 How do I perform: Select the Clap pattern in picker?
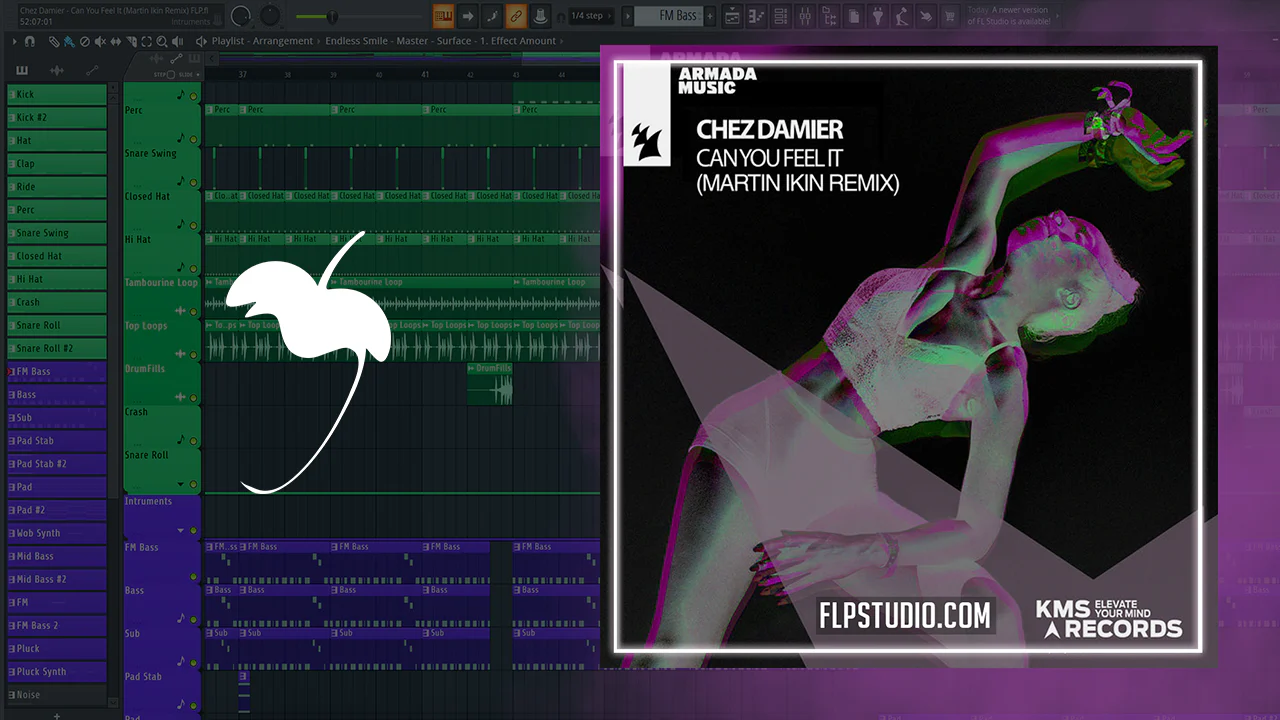57,163
